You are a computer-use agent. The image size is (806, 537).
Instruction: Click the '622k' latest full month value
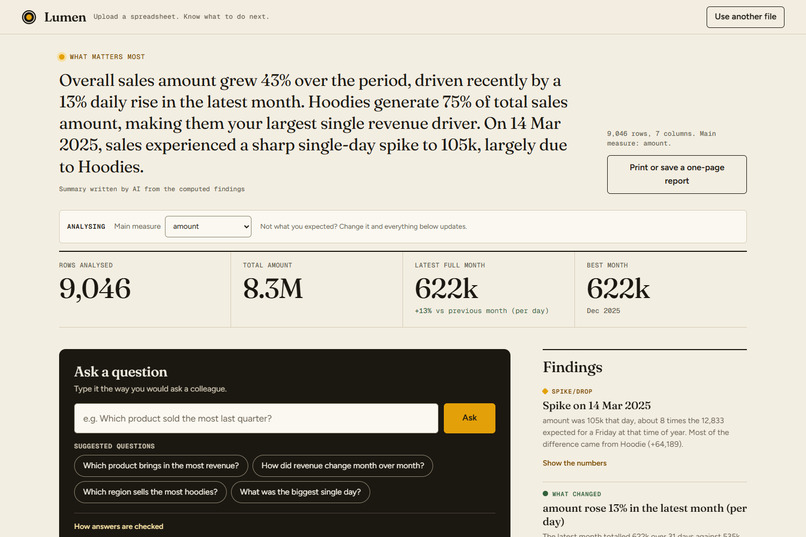446,288
